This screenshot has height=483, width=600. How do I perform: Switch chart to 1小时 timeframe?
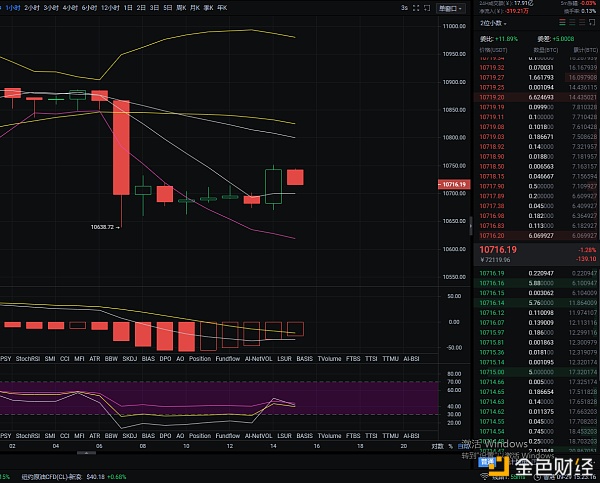click(13, 8)
